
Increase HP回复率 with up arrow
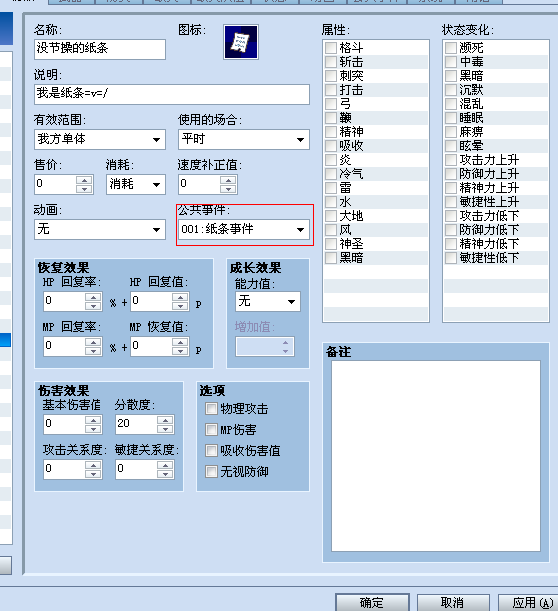pyautogui.click(x=93, y=297)
